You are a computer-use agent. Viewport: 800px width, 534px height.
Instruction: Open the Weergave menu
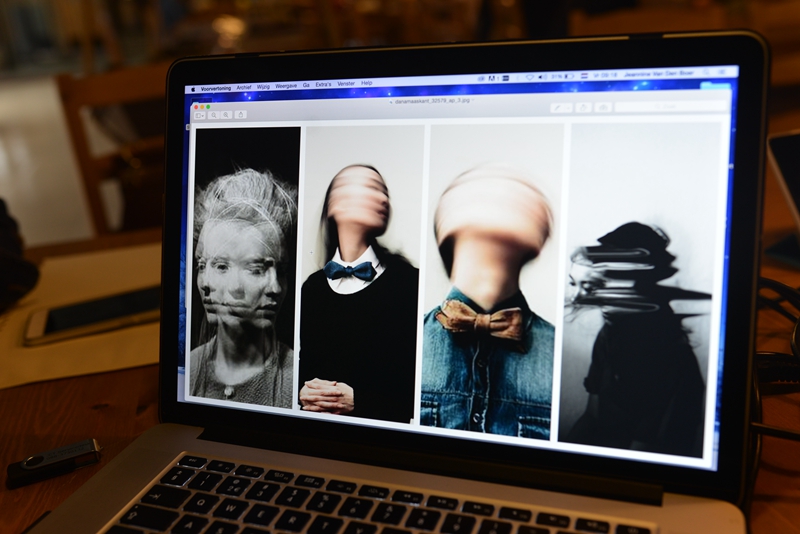[286, 87]
